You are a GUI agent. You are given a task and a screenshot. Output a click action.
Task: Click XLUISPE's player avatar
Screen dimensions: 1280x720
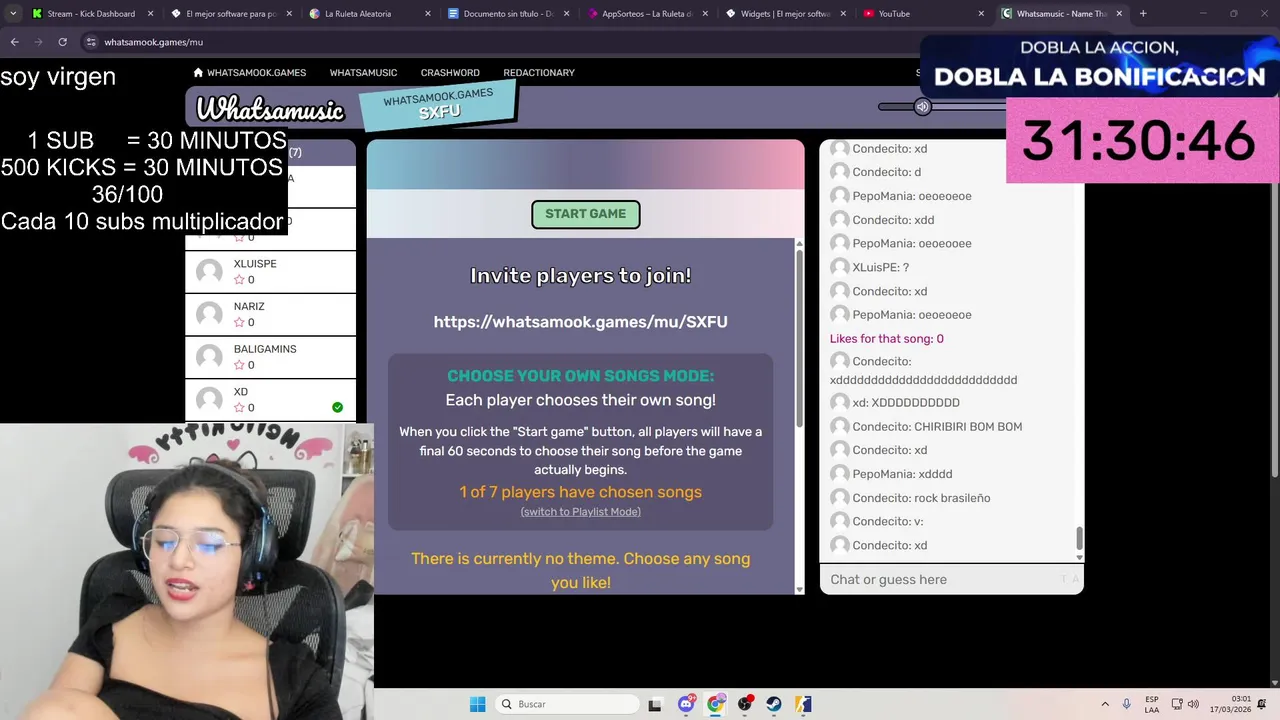pyautogui.click(x=209, y=271)
